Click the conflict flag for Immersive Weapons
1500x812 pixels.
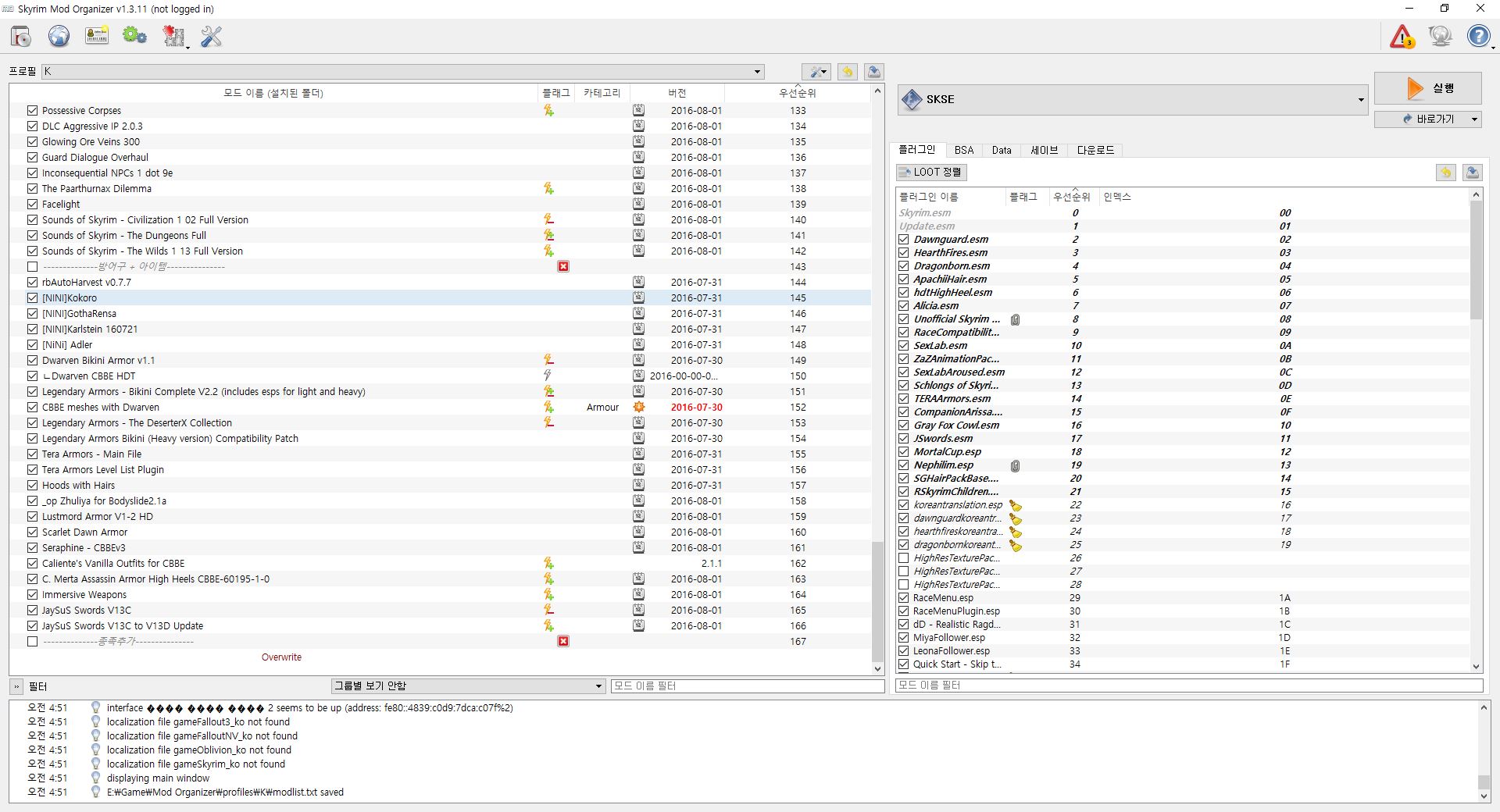548,594
